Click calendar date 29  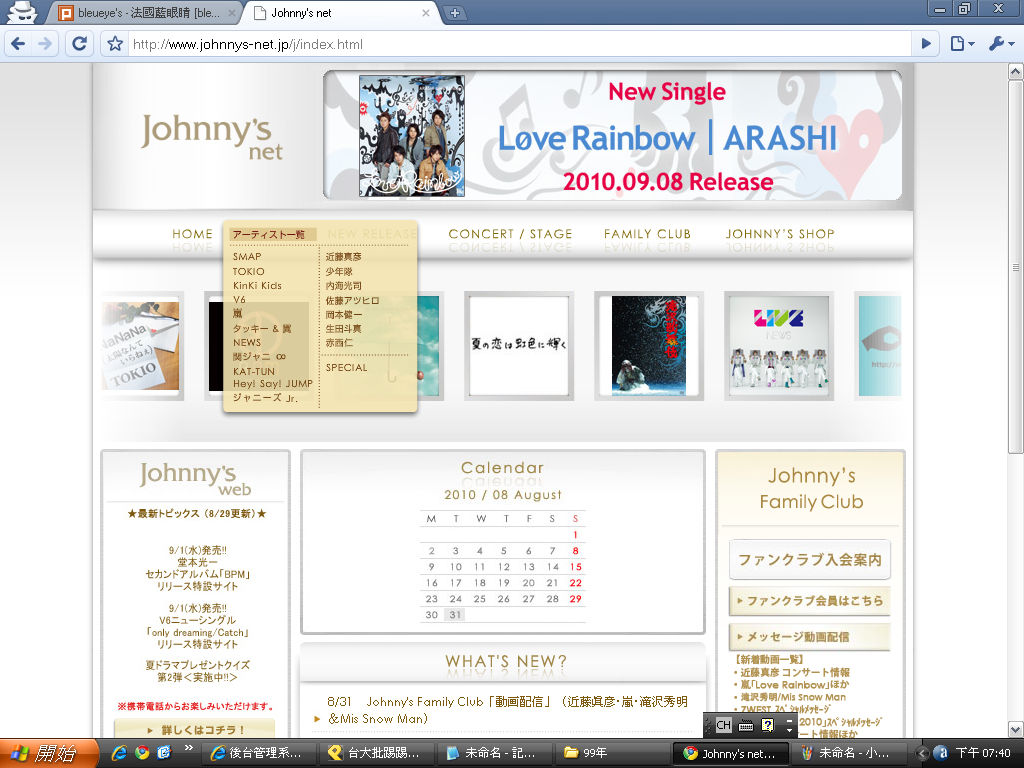click(x=575, y=599)
